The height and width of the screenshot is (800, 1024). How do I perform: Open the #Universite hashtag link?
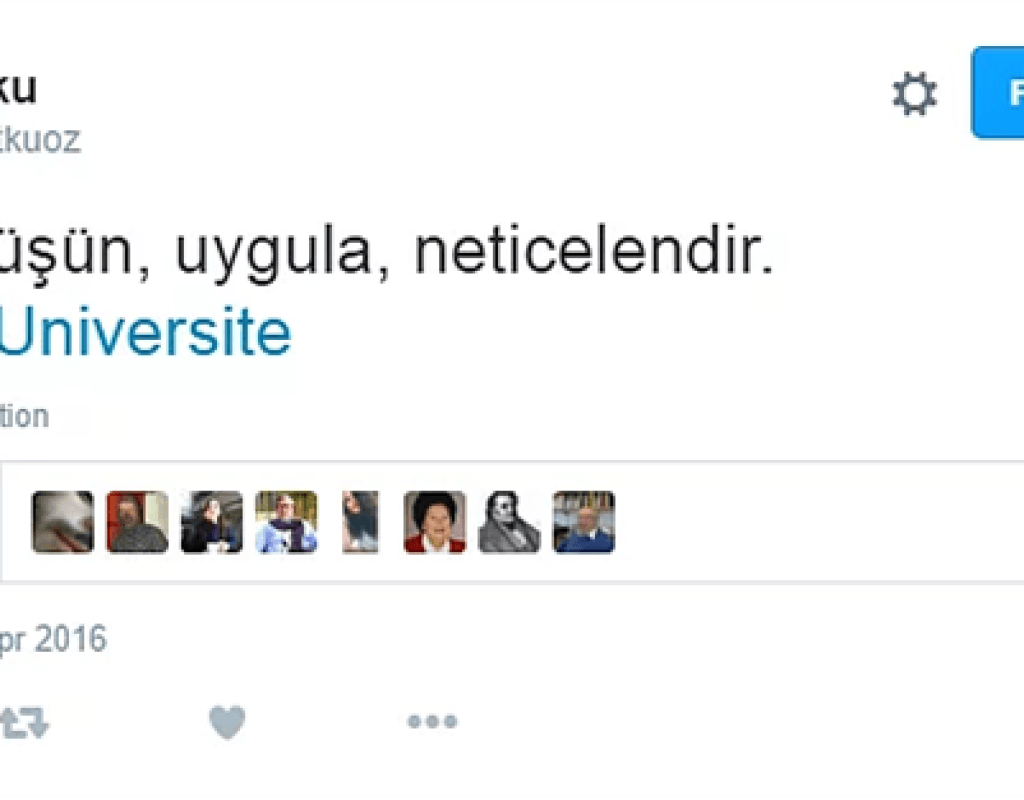coord(145,334)
